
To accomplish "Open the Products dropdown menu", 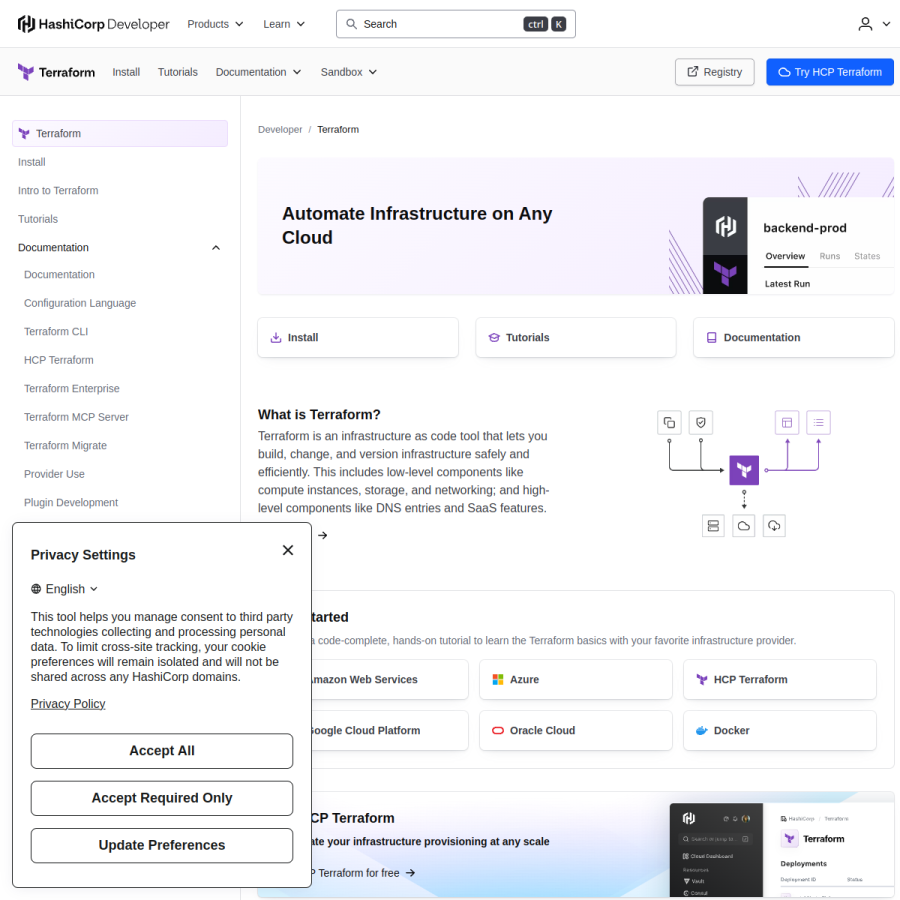I will 215,24.
